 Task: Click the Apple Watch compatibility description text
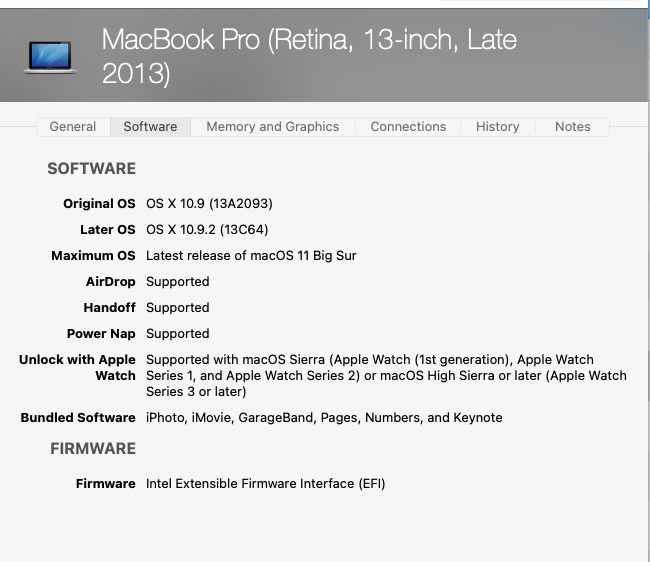386,375
